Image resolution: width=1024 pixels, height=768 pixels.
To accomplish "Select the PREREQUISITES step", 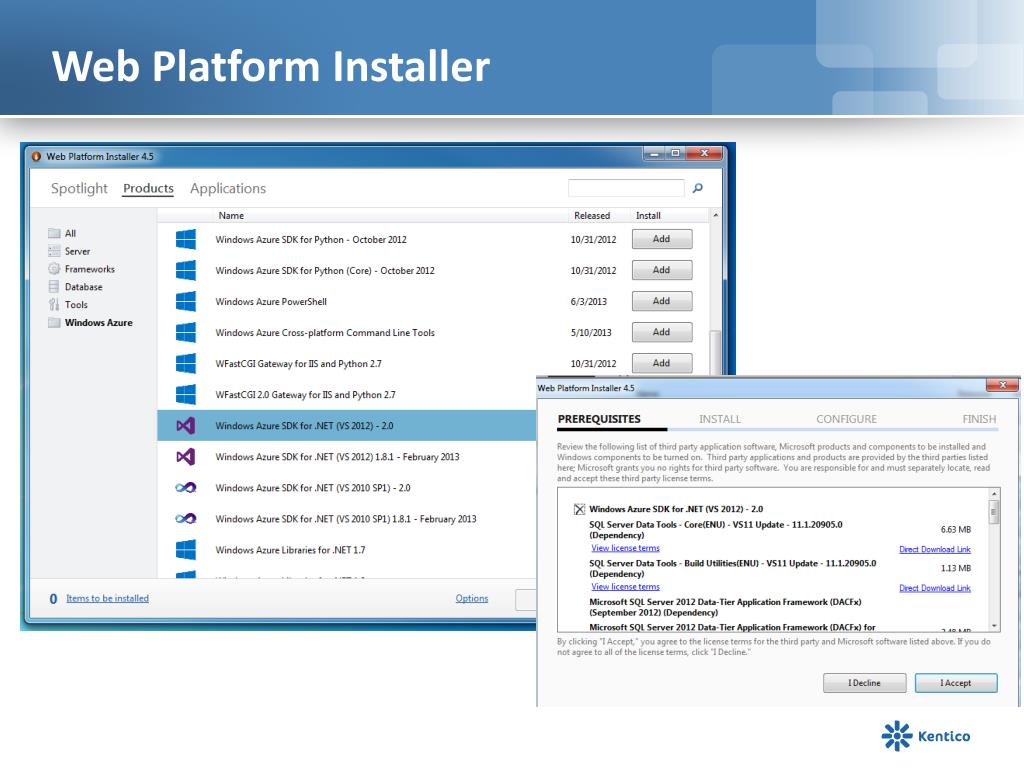I will click(x=599, y=419).
